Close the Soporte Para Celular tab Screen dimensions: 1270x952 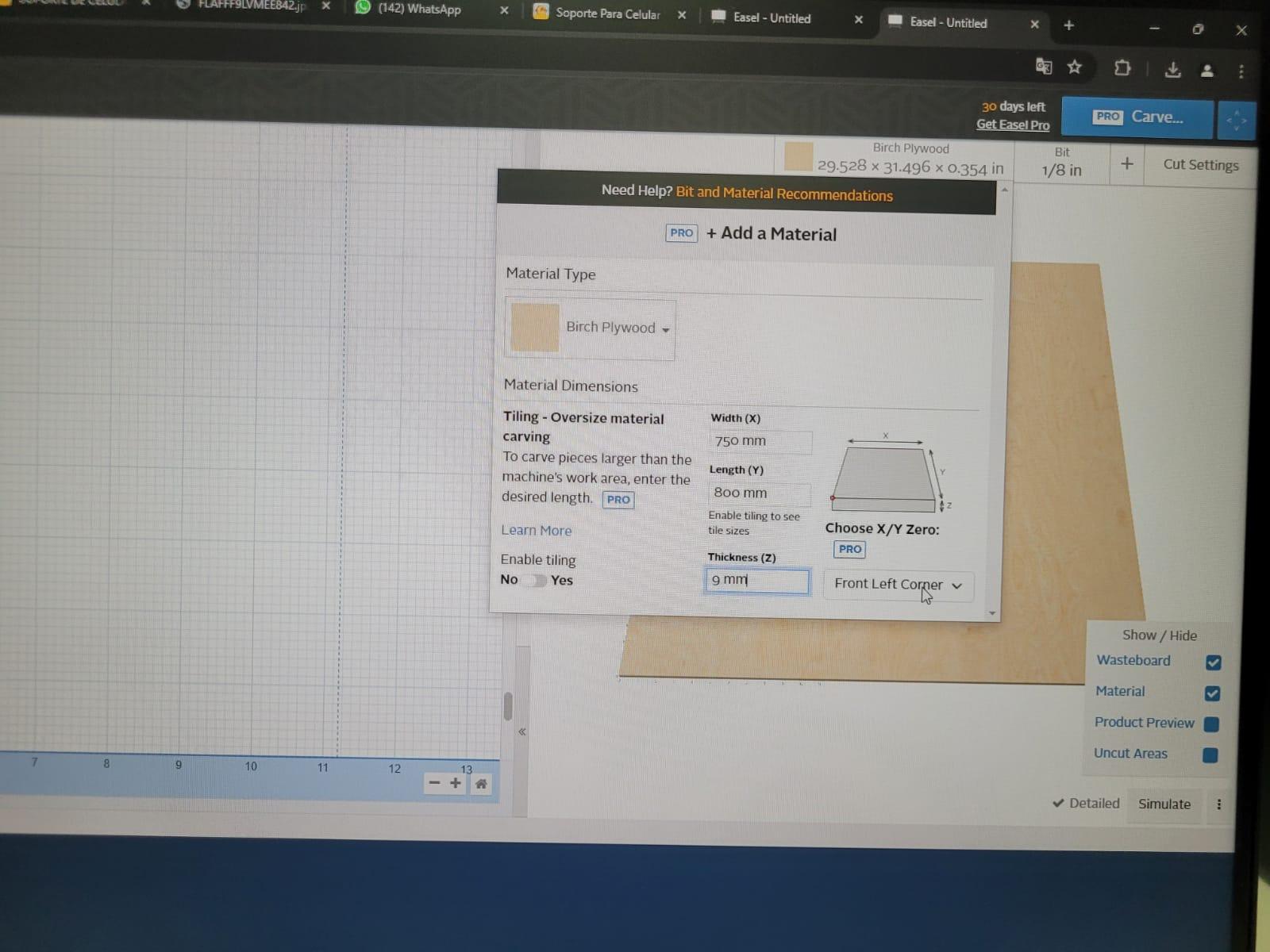pyautogui.click(x=682, y=14)
